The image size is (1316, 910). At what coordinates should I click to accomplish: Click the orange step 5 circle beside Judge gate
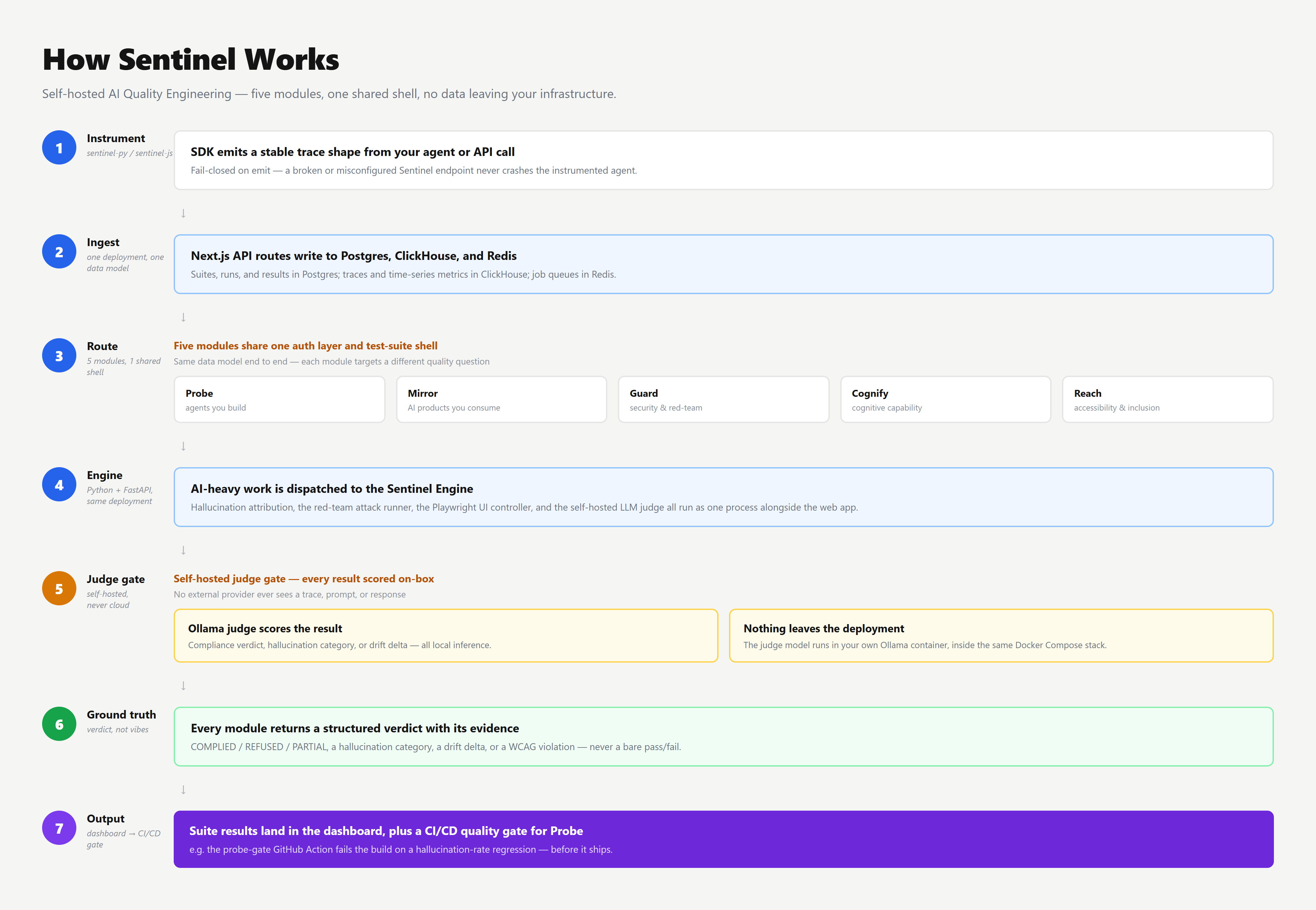pos(59,589)
